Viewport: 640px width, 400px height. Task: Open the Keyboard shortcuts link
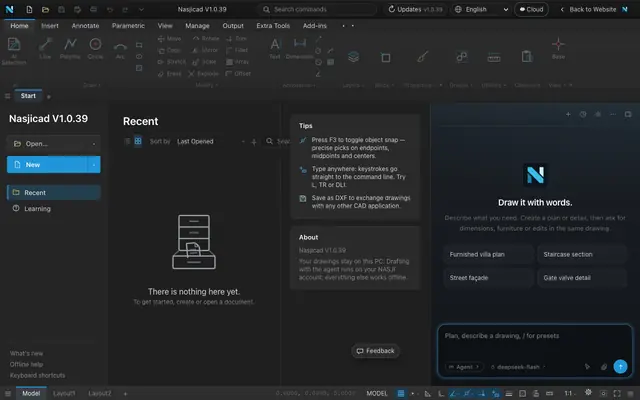coord(38,375)
